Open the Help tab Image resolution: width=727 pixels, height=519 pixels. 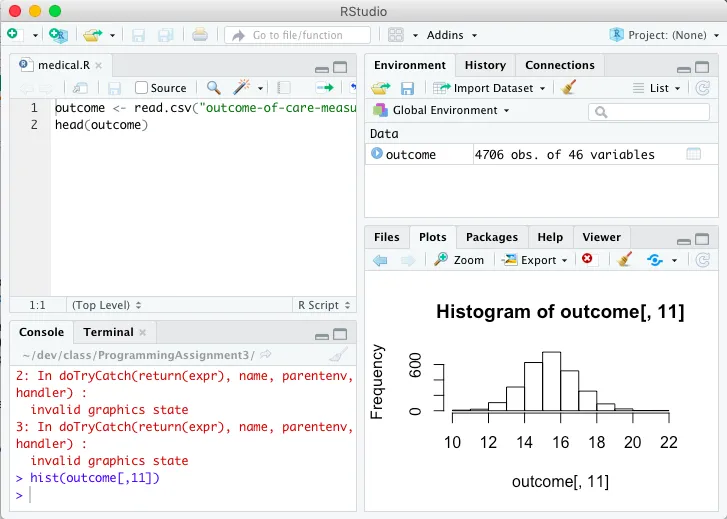pos(550,237)
